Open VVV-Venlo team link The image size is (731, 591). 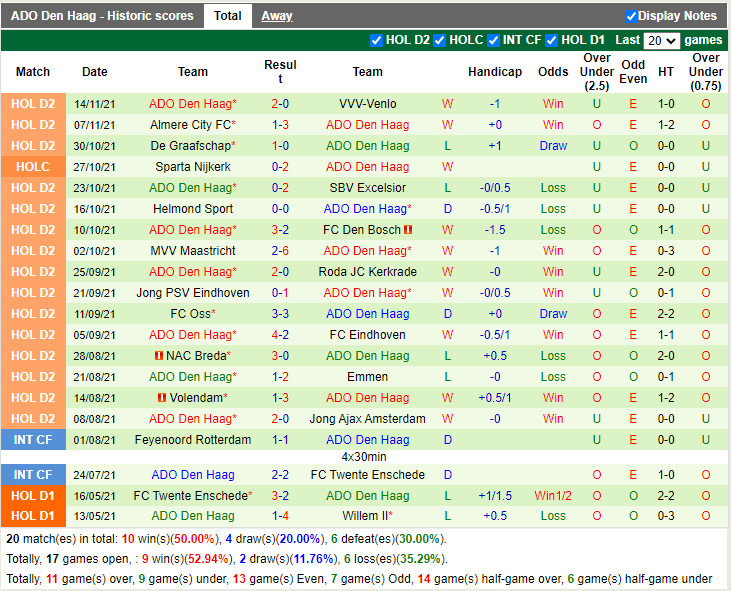pyautogui.click(x=367, y=104)
